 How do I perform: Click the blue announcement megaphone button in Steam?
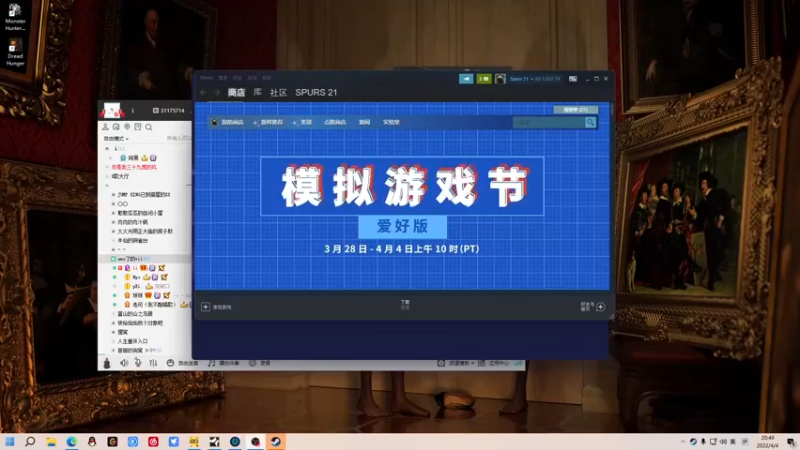pyautogui.click(x=466, y=79)
